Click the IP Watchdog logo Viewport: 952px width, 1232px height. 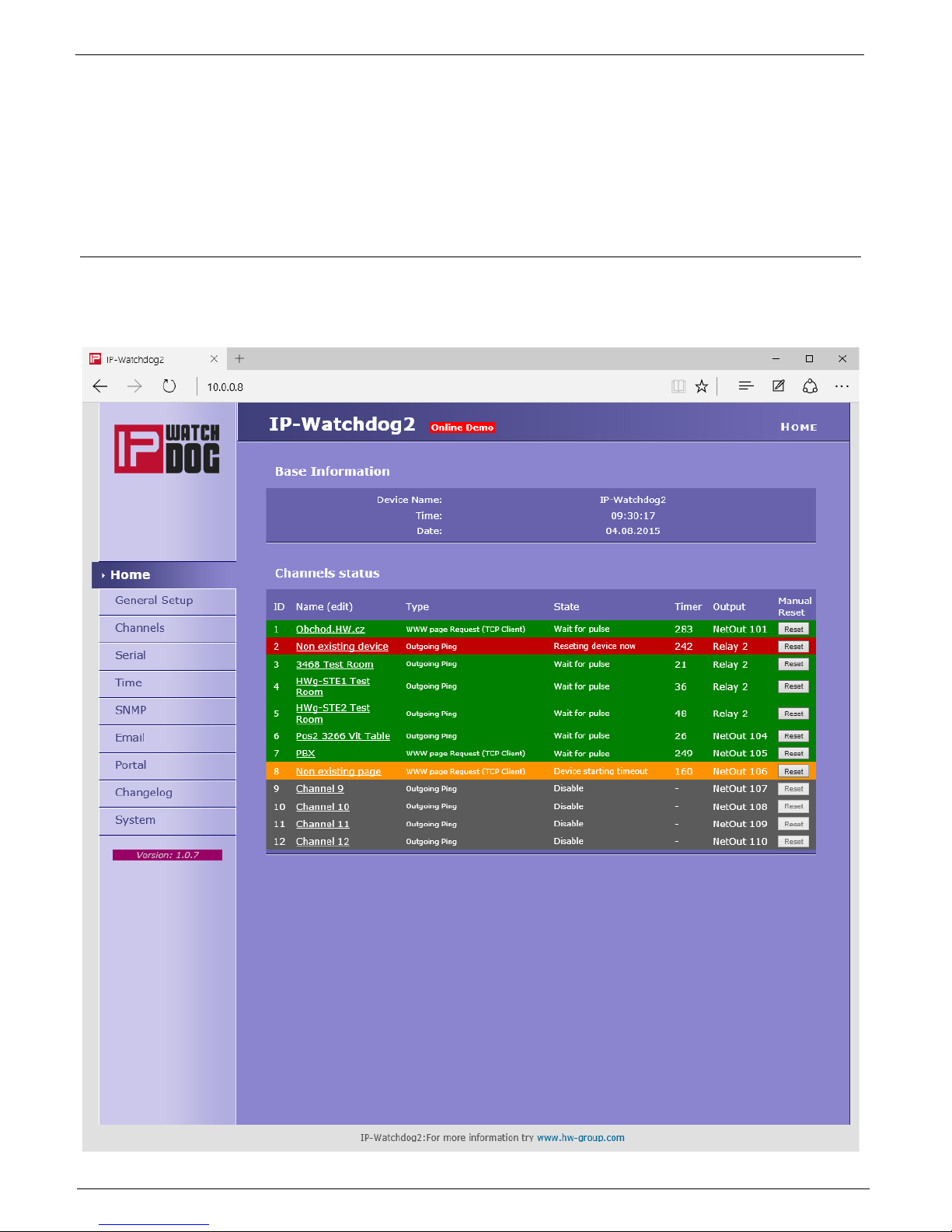[x=167, y=448]
